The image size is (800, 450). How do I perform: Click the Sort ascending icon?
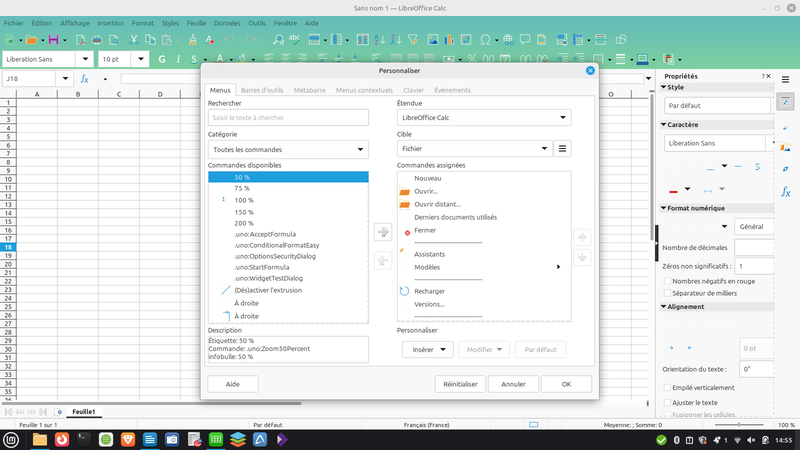(379, 40)
